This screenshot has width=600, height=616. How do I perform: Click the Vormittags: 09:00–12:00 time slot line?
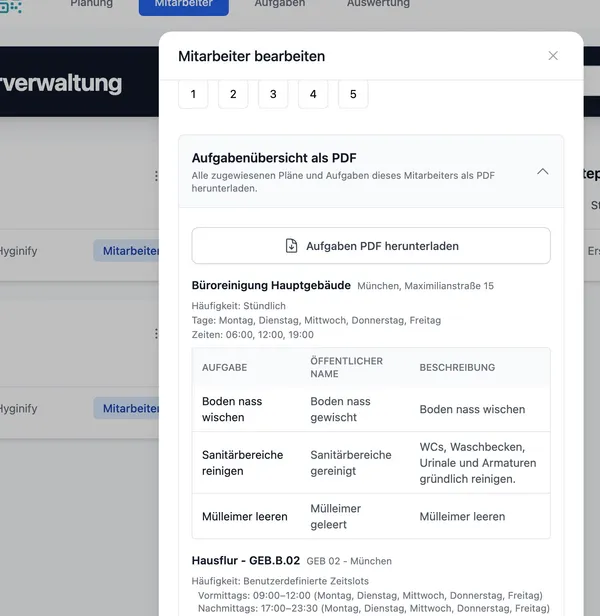click(370, 596)
